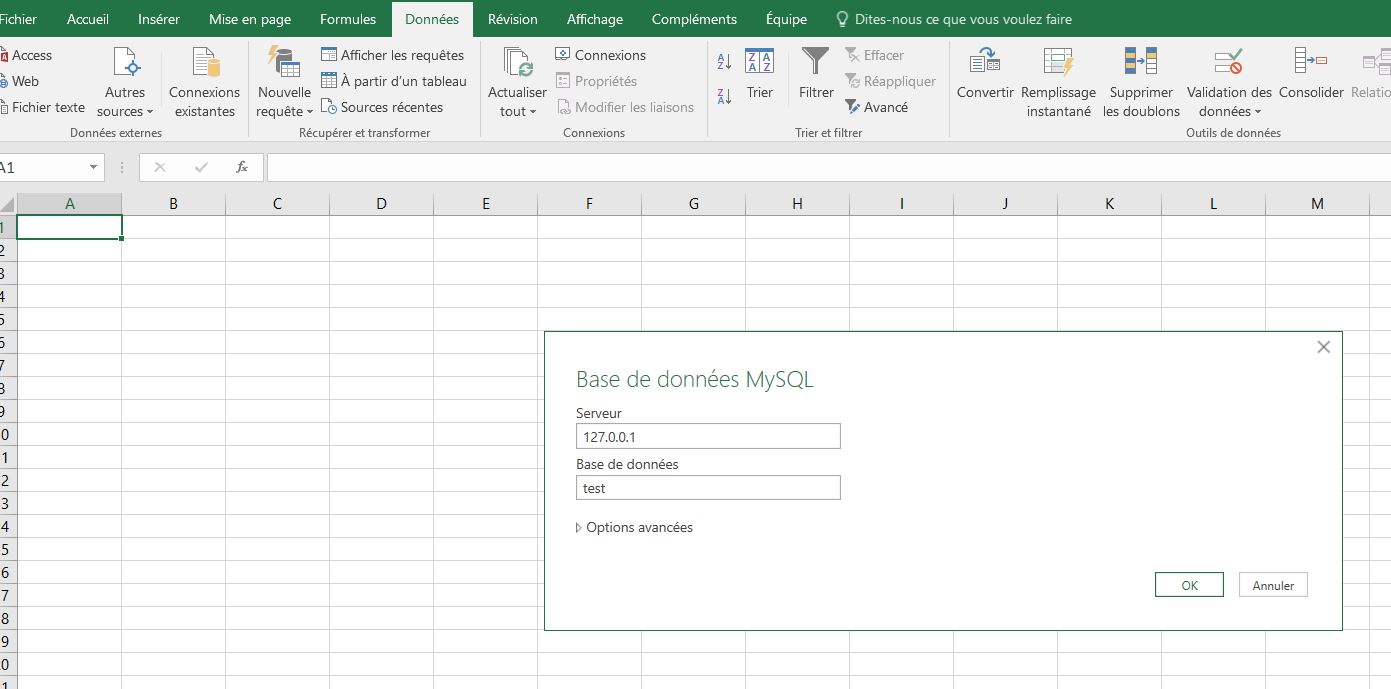Import from Fichier texte

point(43,107)
